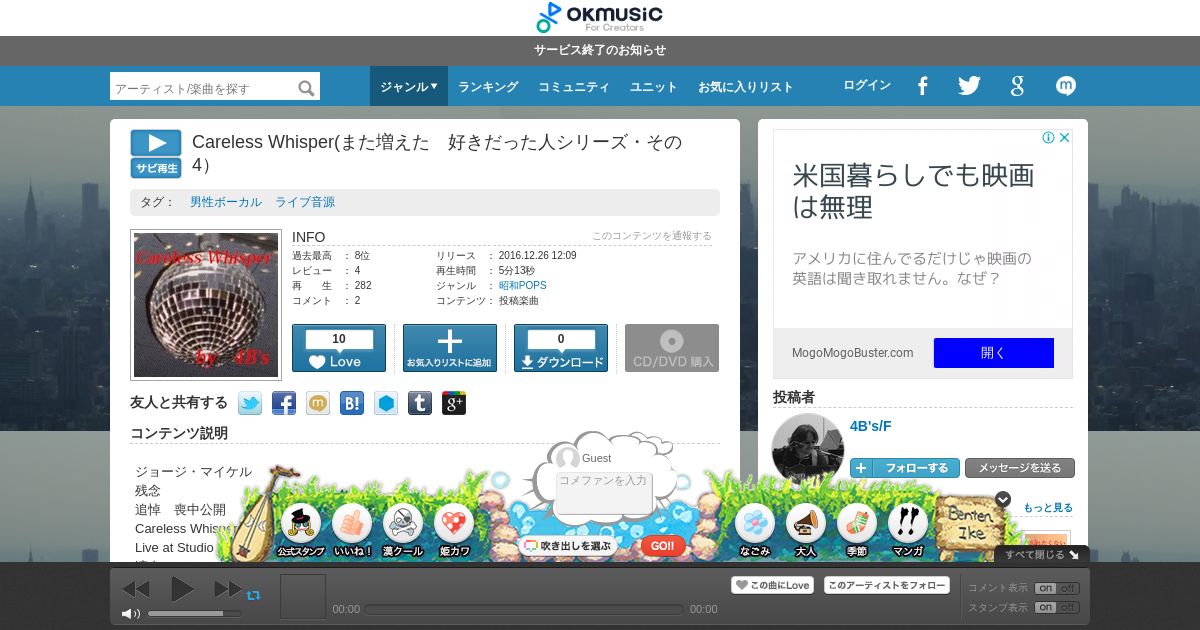Open the お気に入りリスト menu
This screenshot has height=630, width=1200.
pyautogui.click(x=746, y=87)
